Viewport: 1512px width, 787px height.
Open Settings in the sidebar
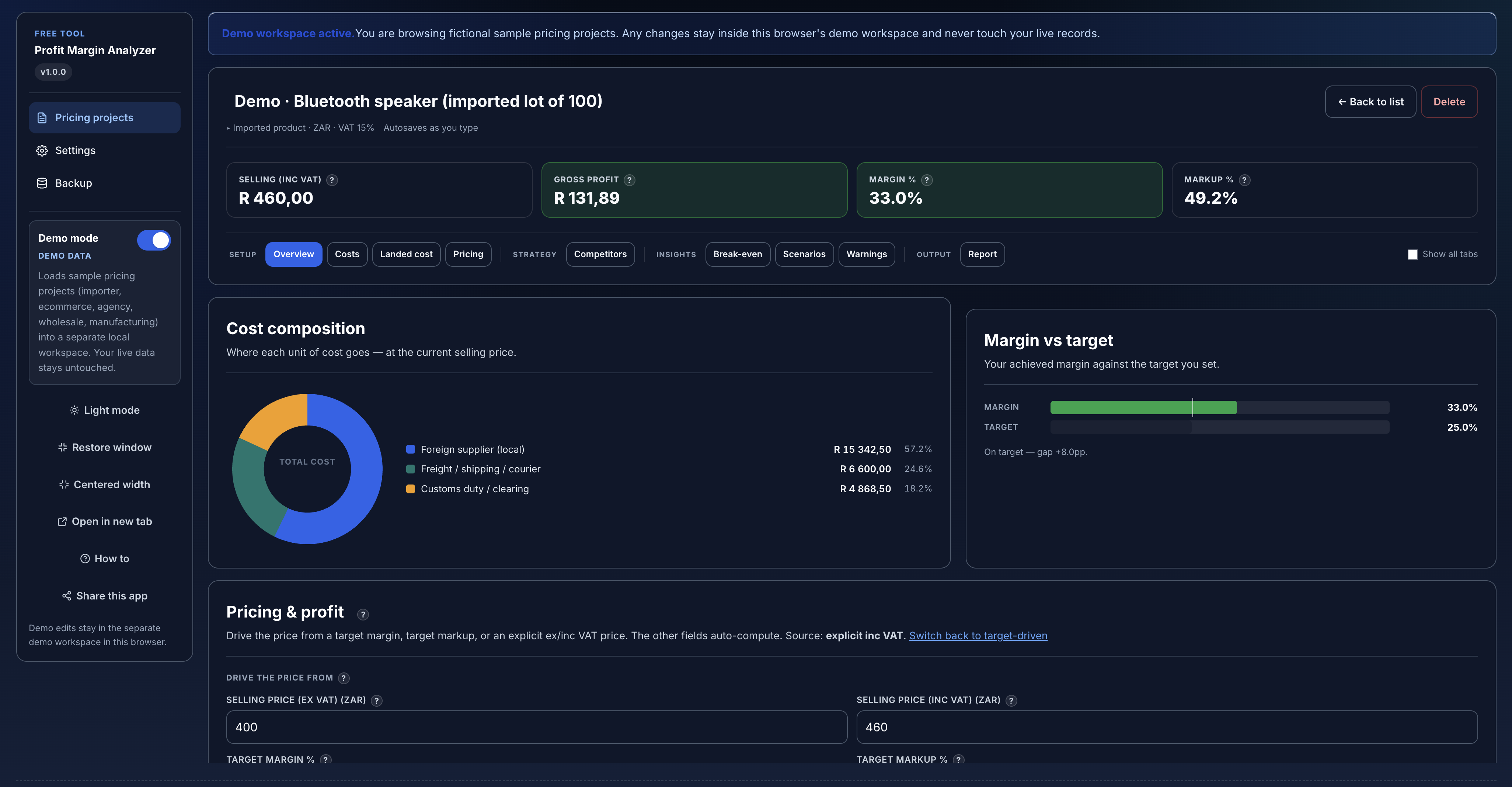tap(104, 151)
